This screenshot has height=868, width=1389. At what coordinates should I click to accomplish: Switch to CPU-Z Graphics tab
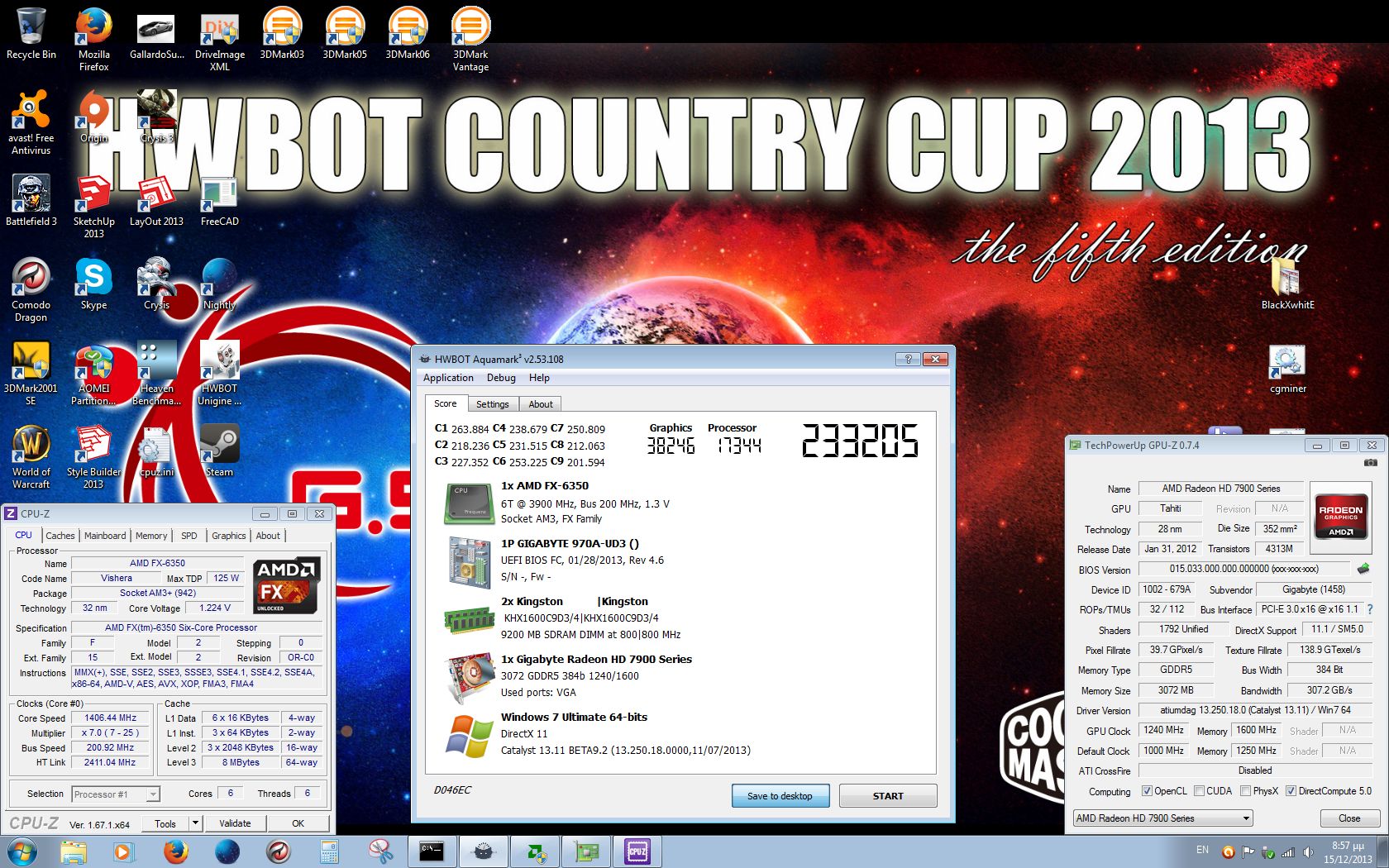pos(229,536)
